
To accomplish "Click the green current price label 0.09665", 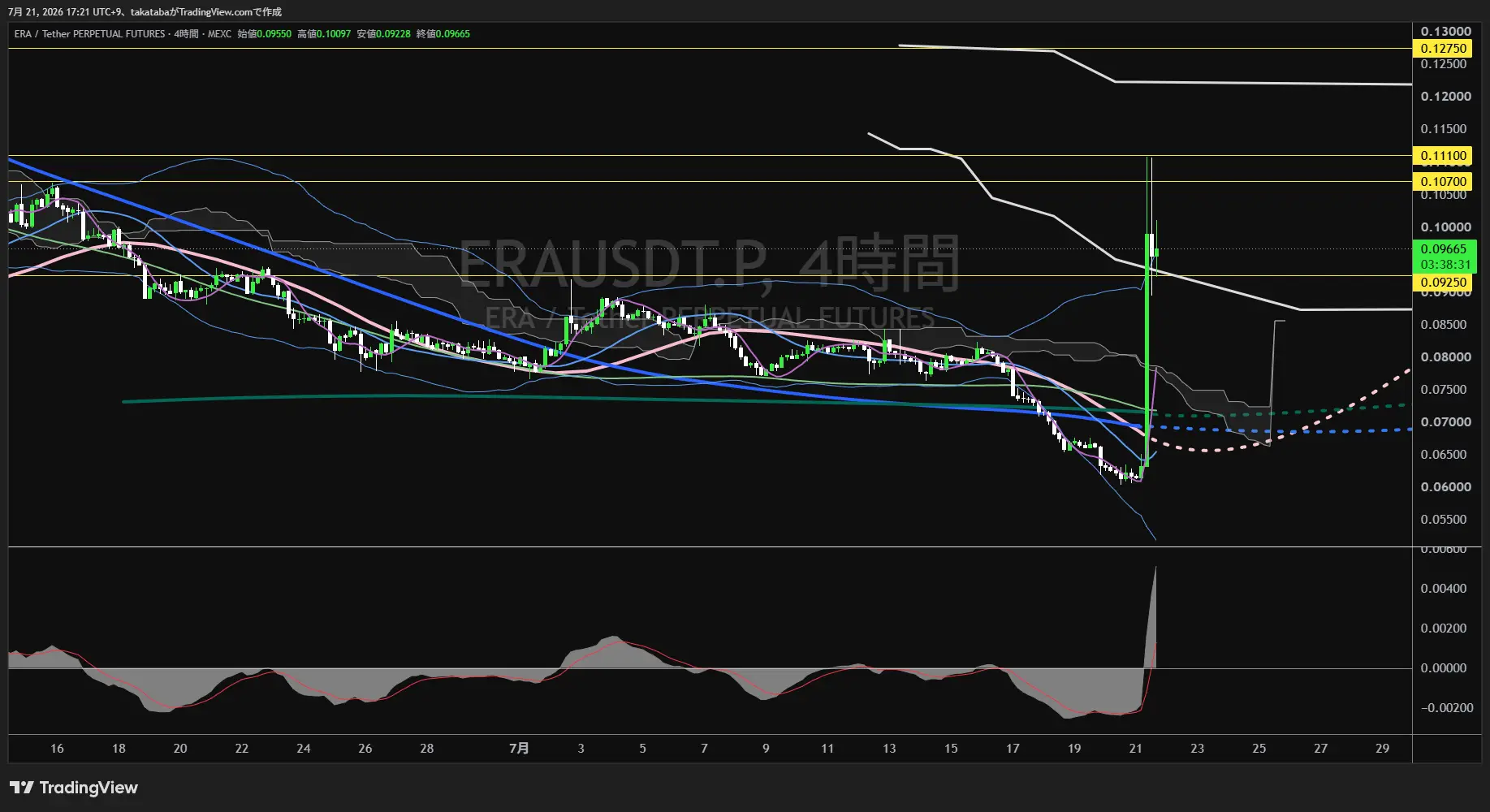I will point(1444,249).
